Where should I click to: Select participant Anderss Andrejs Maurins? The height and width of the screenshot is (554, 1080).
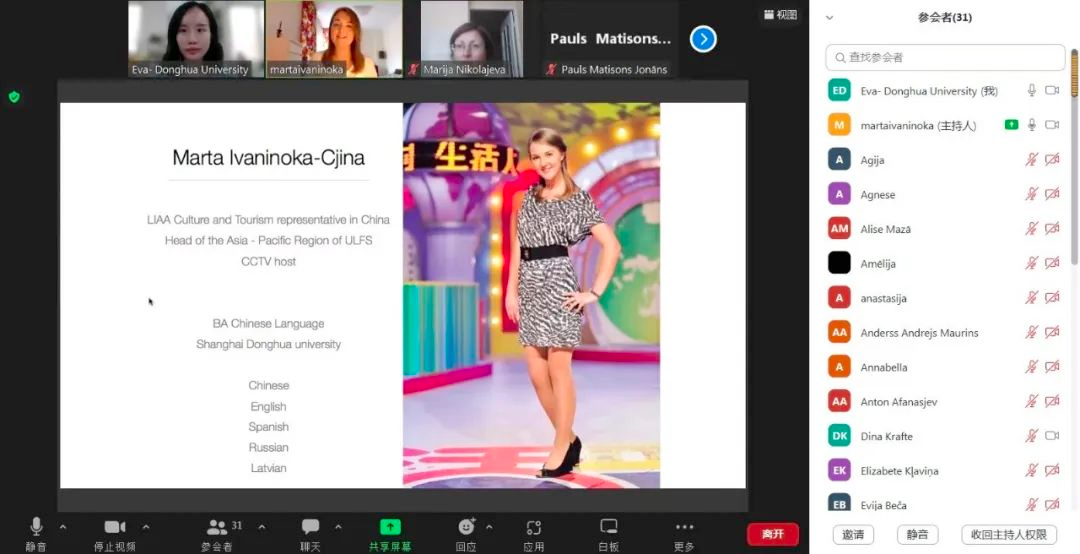[x=944, y=332]
